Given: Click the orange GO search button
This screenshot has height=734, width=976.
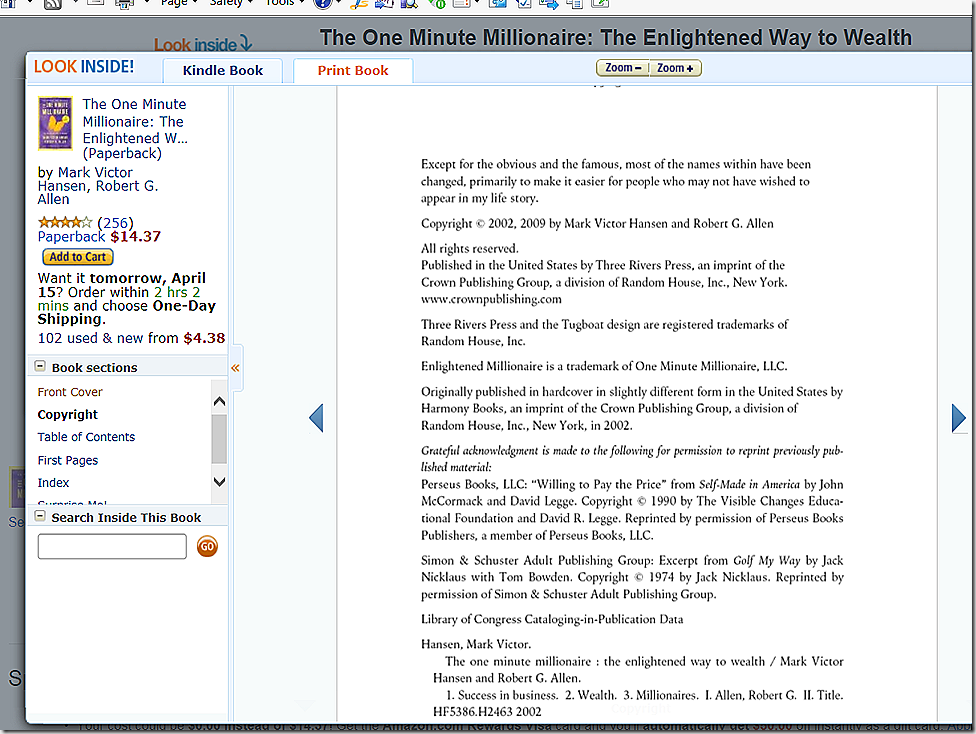Looking at the screenshot, I should [207, 547].
